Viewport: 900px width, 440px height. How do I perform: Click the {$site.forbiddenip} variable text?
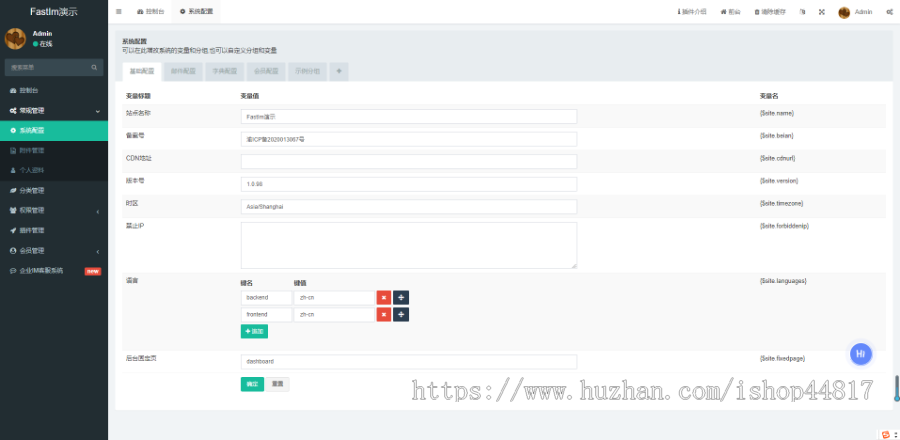point(784,225)
